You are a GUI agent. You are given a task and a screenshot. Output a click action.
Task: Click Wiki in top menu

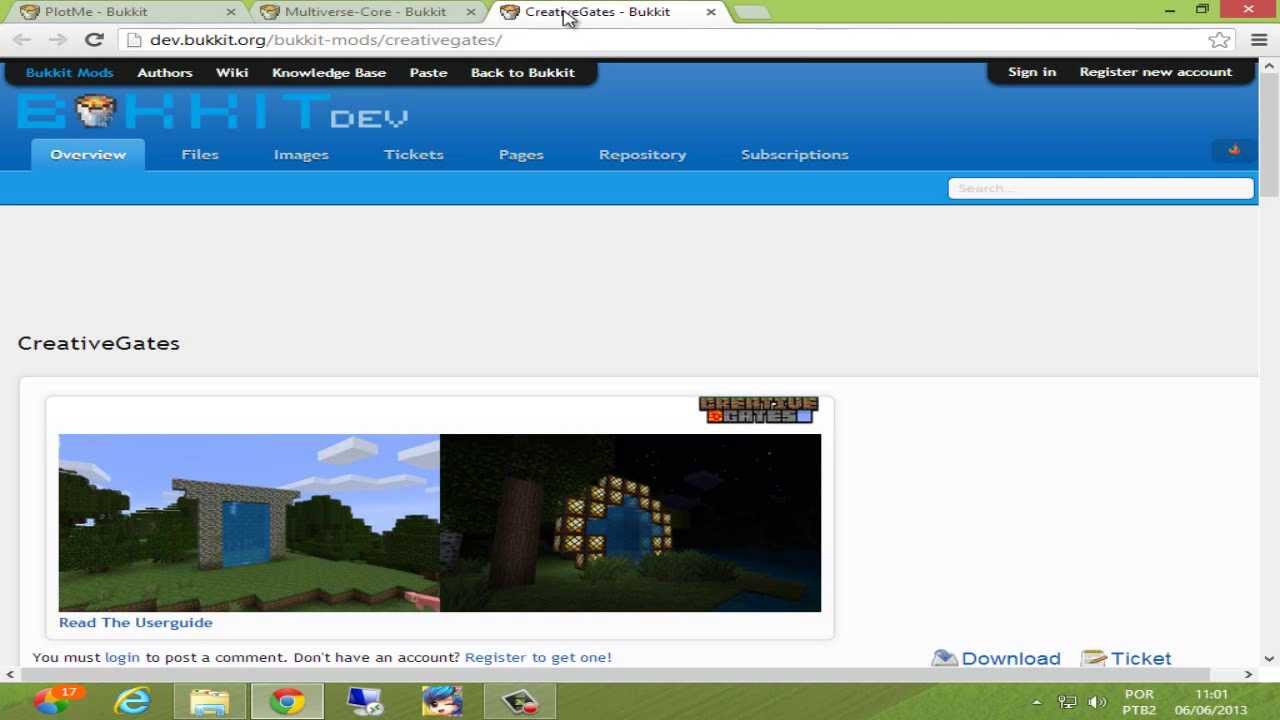(232, 72)
